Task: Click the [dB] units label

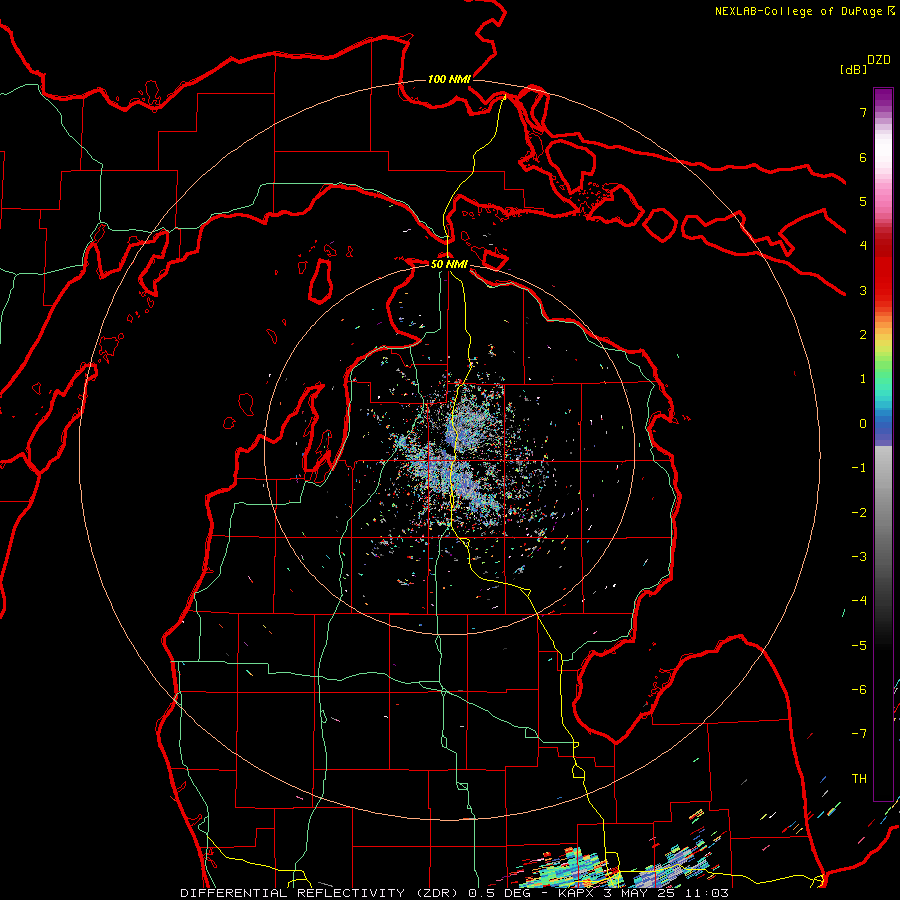Action: click(x=853, y=69)
